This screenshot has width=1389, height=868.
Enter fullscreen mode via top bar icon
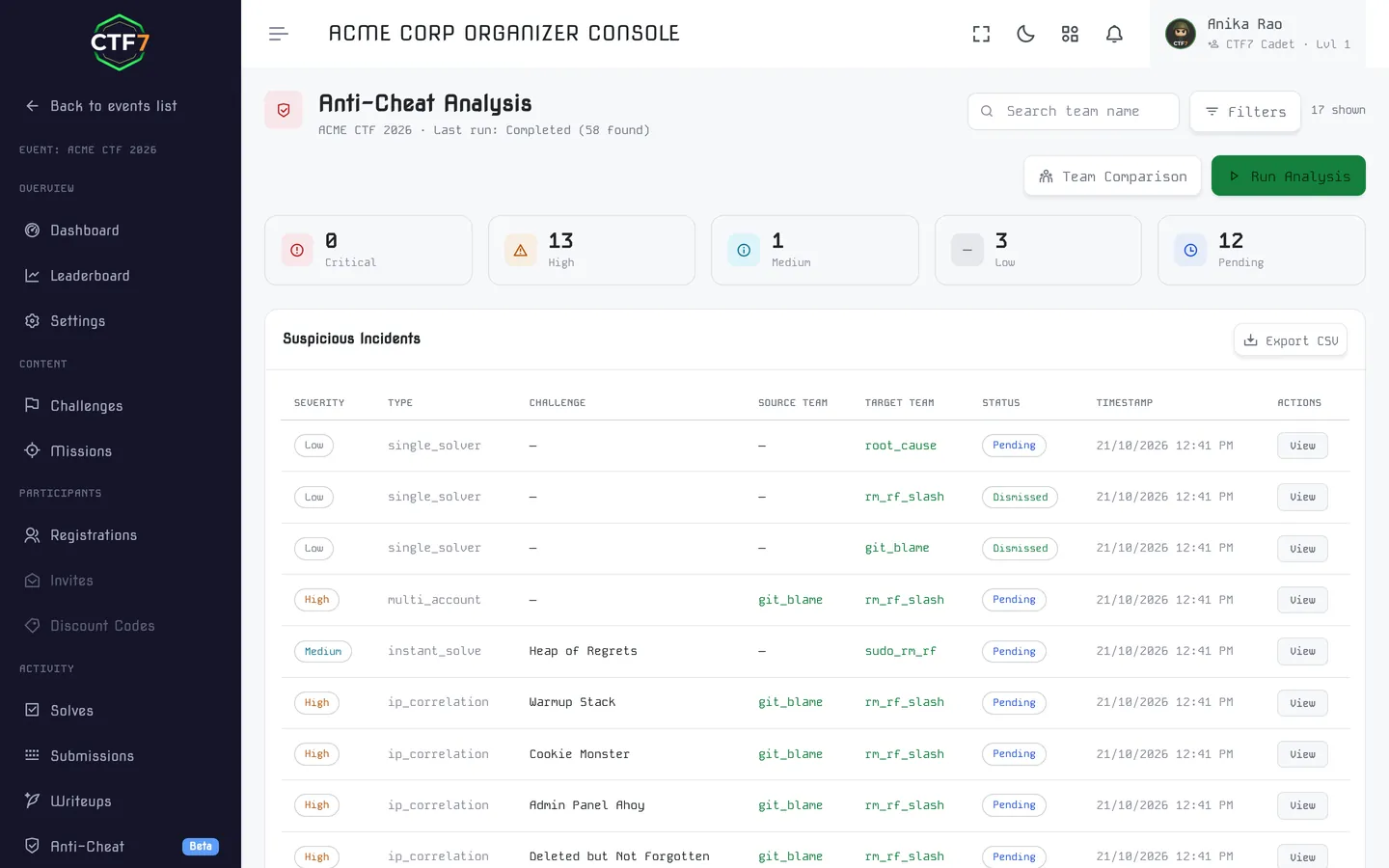[x=981, y=34]
